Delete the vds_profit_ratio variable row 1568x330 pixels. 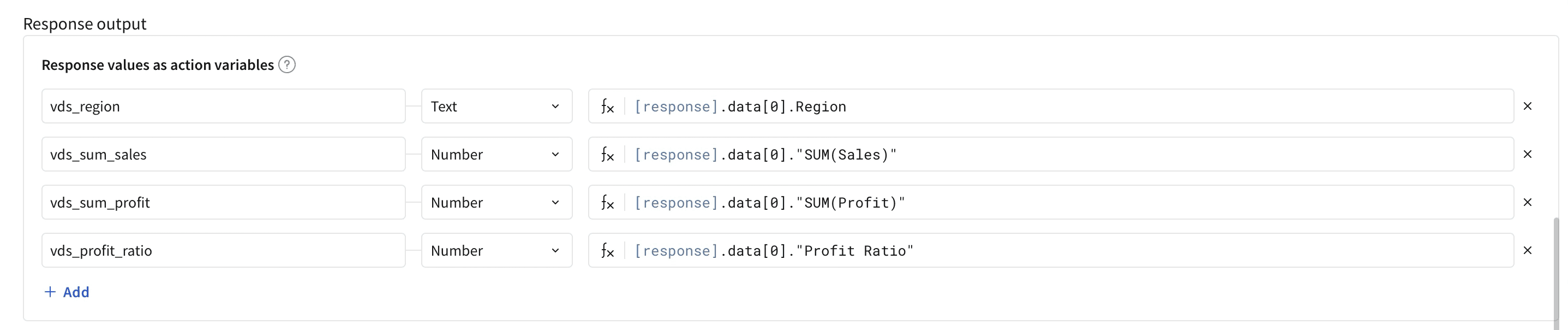(x=1527, y=250)
